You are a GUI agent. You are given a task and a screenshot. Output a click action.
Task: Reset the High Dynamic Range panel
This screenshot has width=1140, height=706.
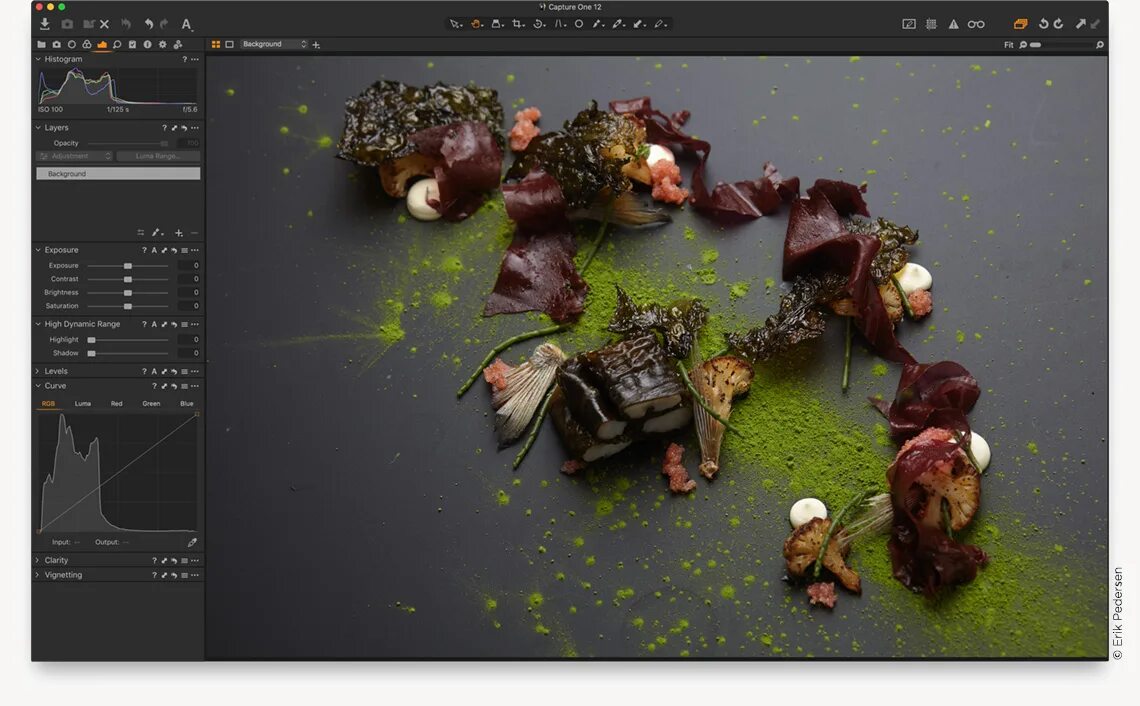[174, 324]
